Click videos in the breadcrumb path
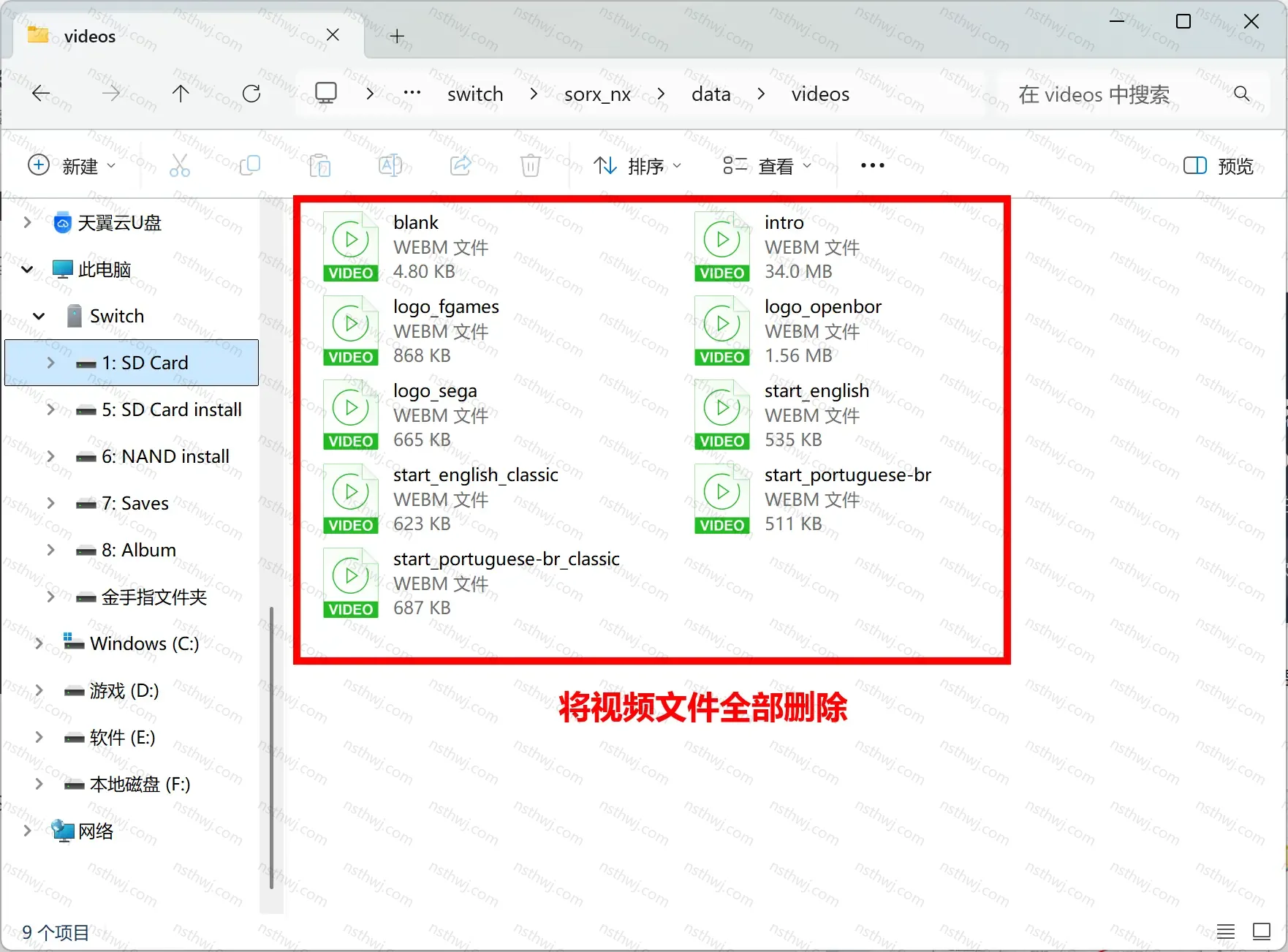Viewport: 1288px width, 952px height. 820,94
